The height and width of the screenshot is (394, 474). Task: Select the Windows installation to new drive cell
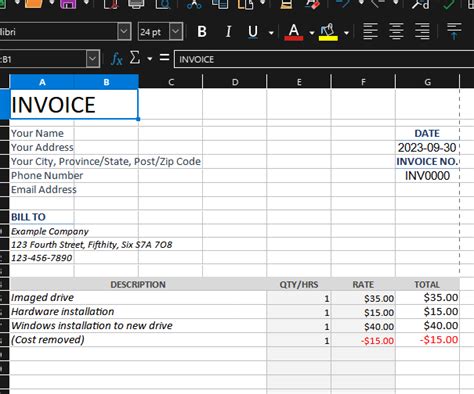point(138,326)
